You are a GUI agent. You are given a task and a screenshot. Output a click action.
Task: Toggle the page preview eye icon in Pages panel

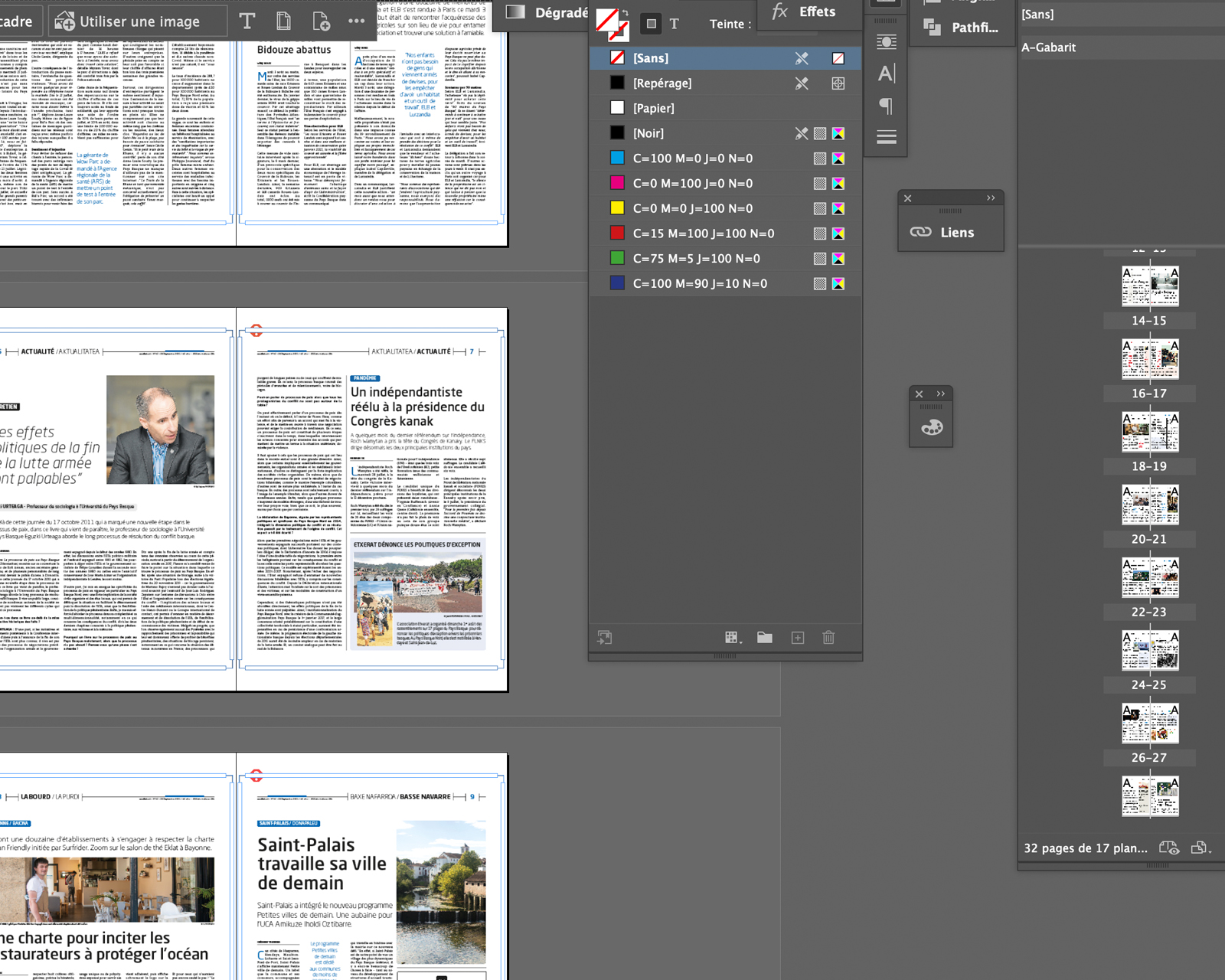[1168, 848]
